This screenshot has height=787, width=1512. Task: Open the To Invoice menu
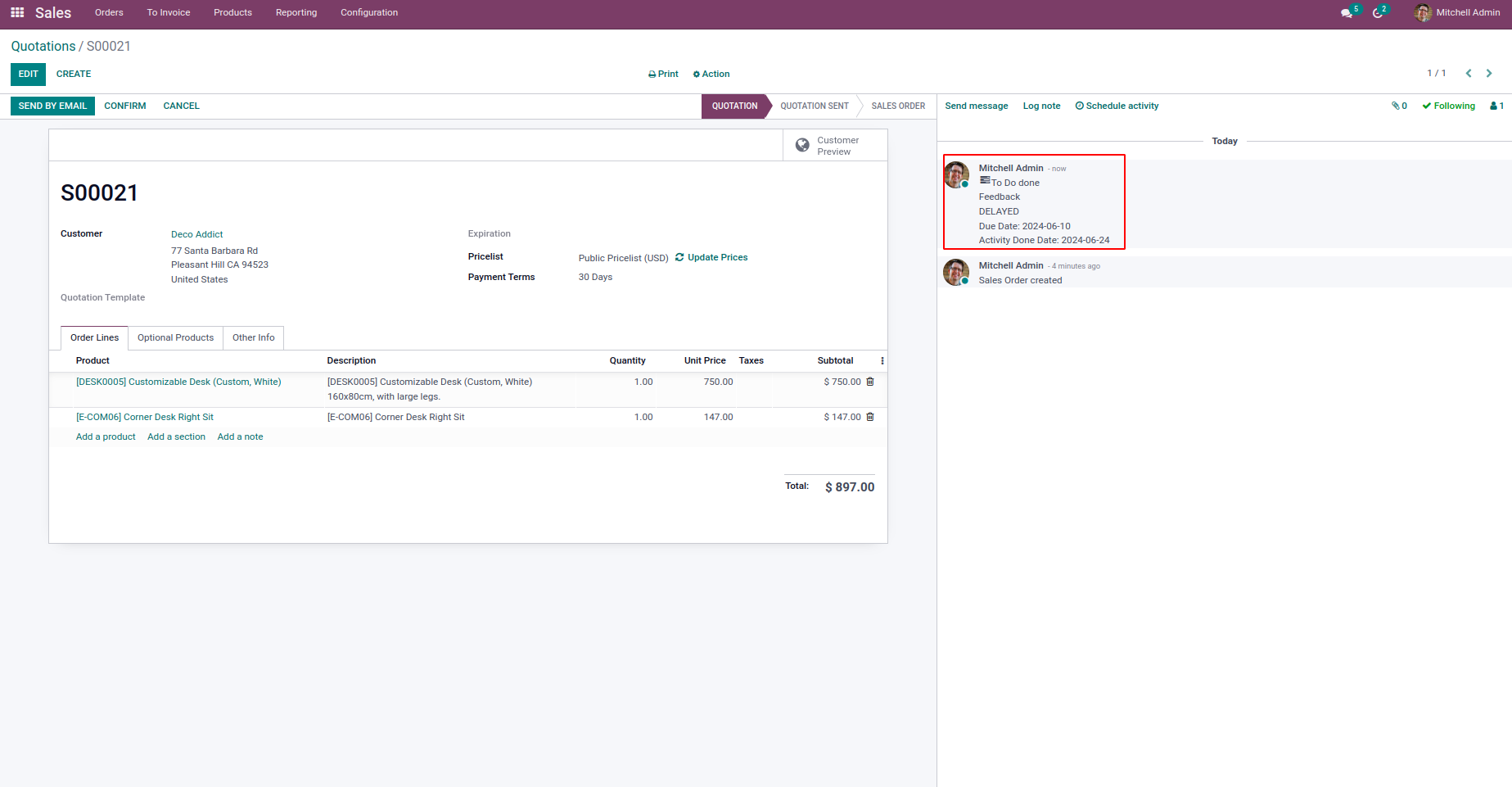point(169,12)
